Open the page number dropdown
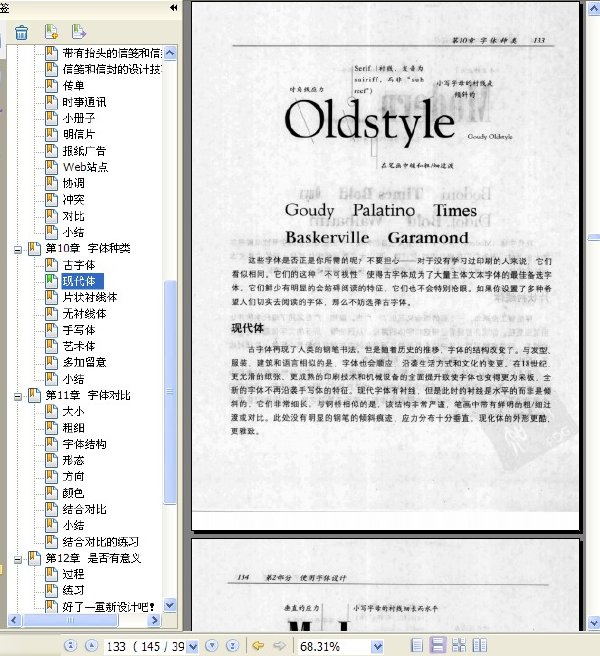600x656 pixels. click(x=192, y=646)
